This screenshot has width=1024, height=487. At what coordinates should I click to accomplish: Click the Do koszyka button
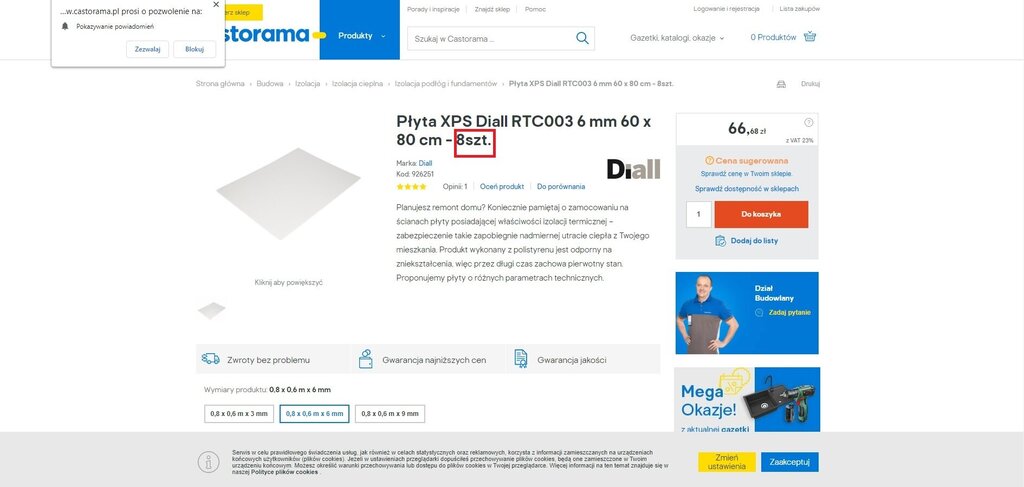pyautogui.click(x=761, y=214)
